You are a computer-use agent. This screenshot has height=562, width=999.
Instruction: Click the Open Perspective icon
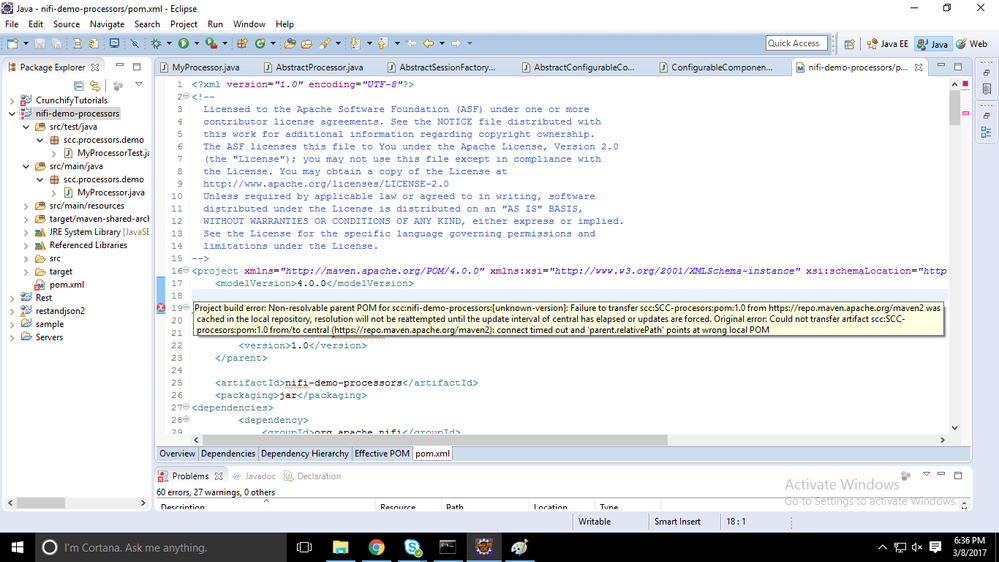point(849,44)
